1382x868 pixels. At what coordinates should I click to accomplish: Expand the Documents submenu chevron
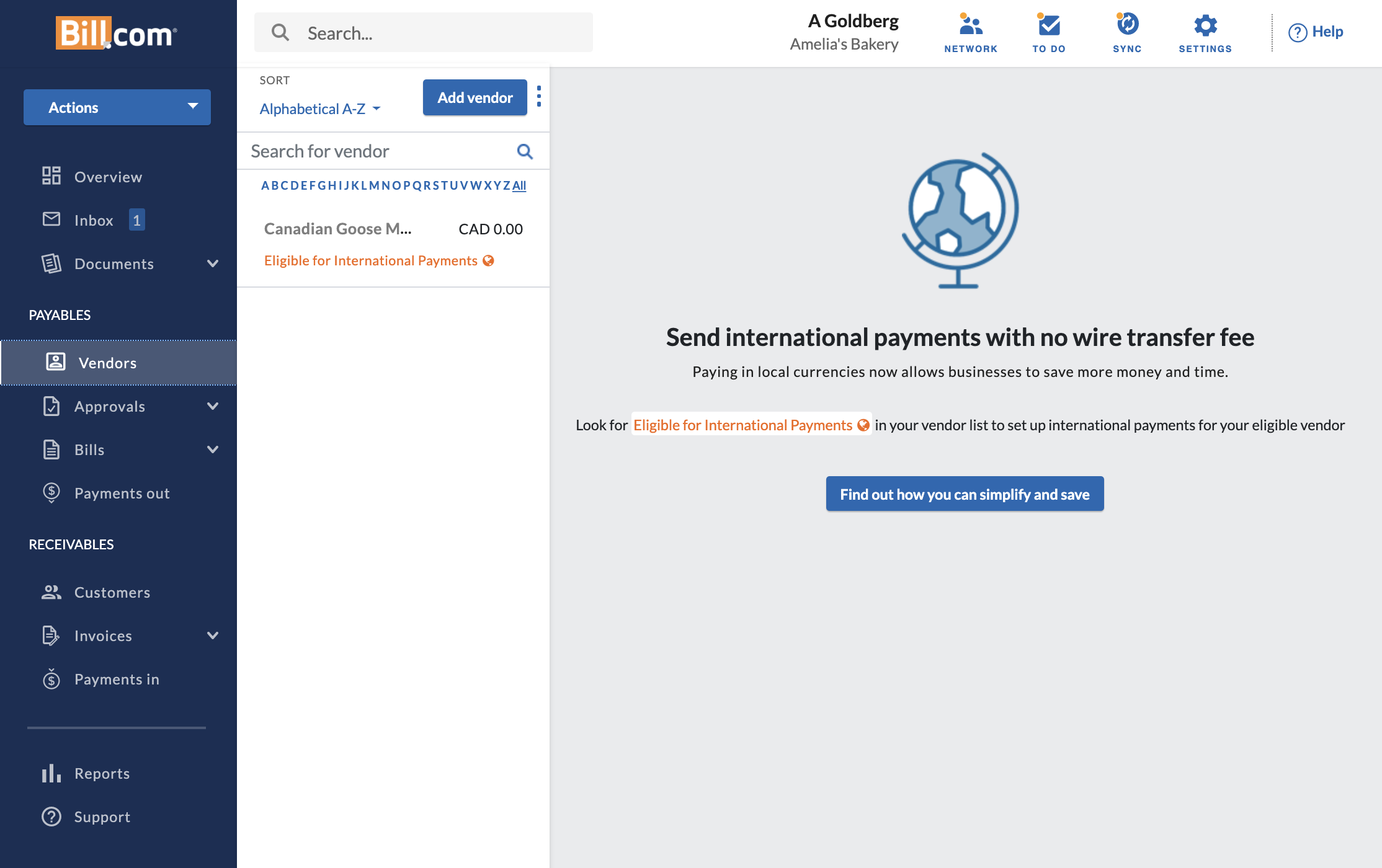[213, 263]
